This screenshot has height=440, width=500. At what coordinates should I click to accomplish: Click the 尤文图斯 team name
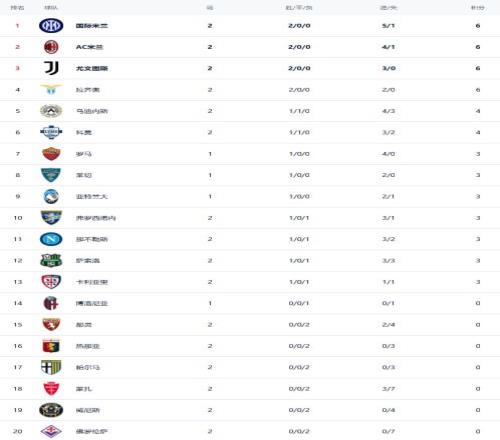tap(92, 68)
